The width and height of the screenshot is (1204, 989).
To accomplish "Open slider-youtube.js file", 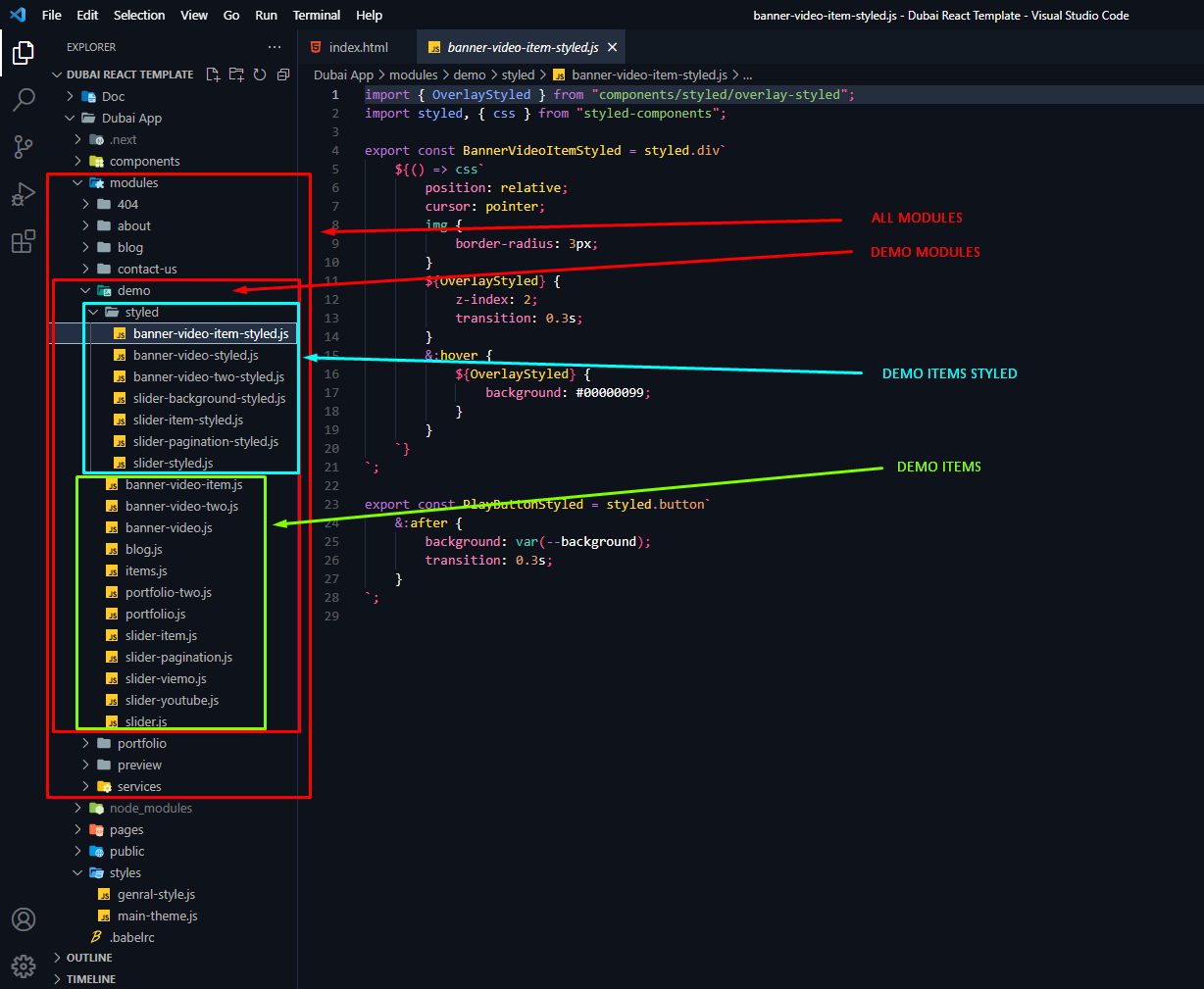I will (172, 700).
